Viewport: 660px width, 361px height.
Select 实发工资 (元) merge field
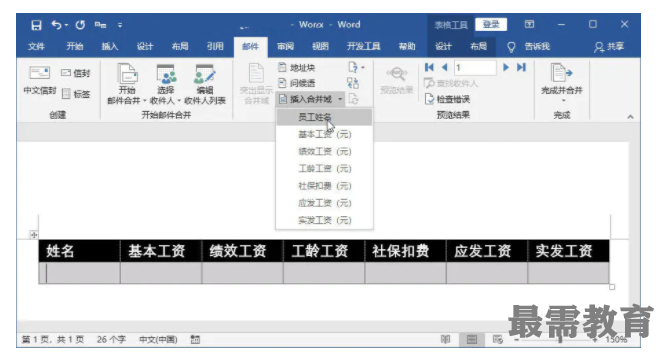pos(324,220)
